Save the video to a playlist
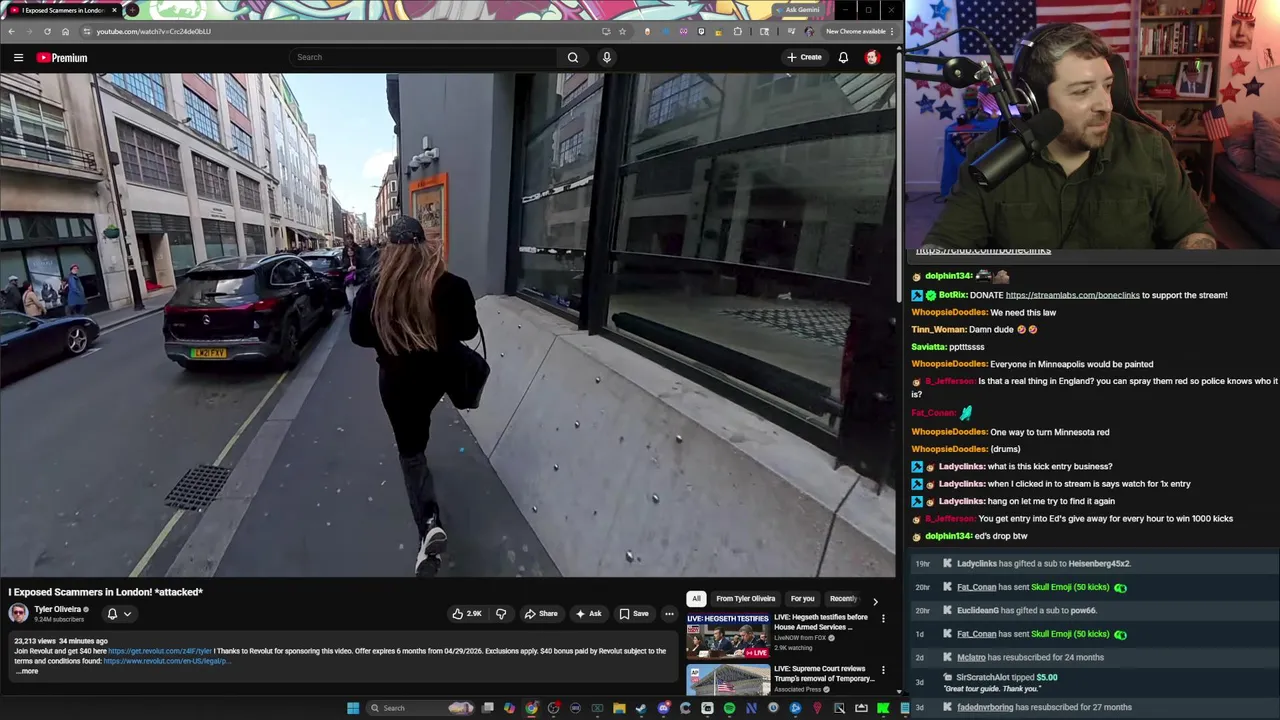 [x=634, y=614]
